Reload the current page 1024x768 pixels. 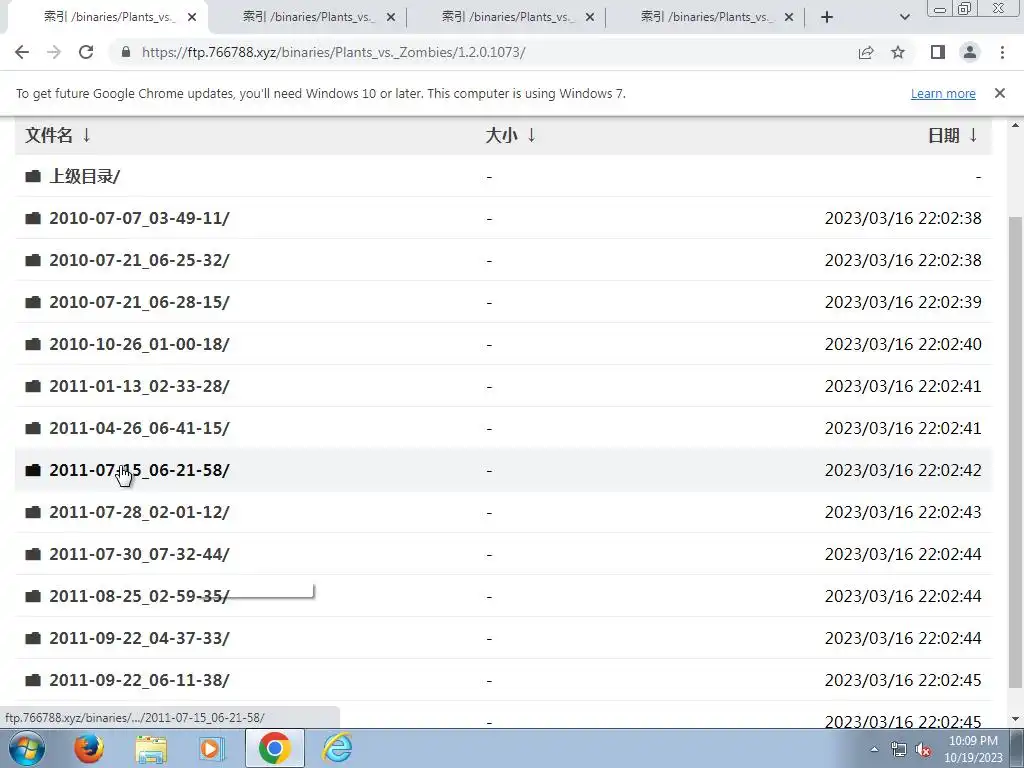(x=86, y=52)
